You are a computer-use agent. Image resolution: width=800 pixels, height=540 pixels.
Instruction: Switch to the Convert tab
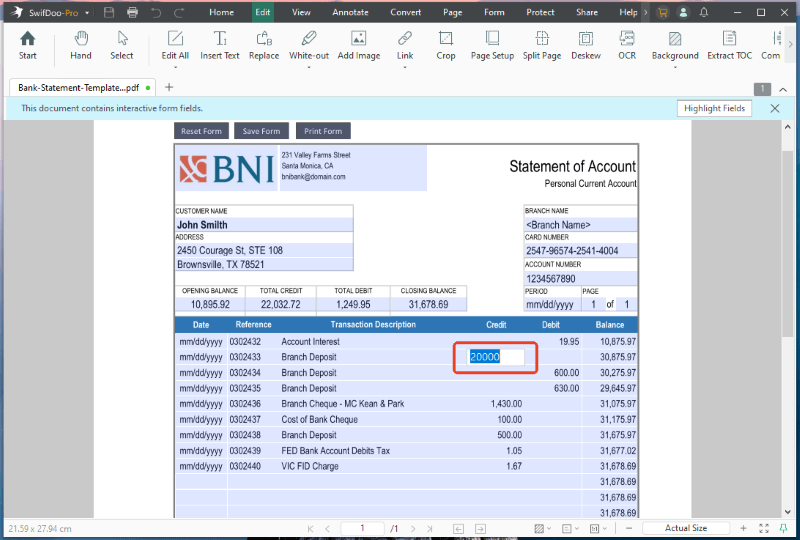click(406, 12)
